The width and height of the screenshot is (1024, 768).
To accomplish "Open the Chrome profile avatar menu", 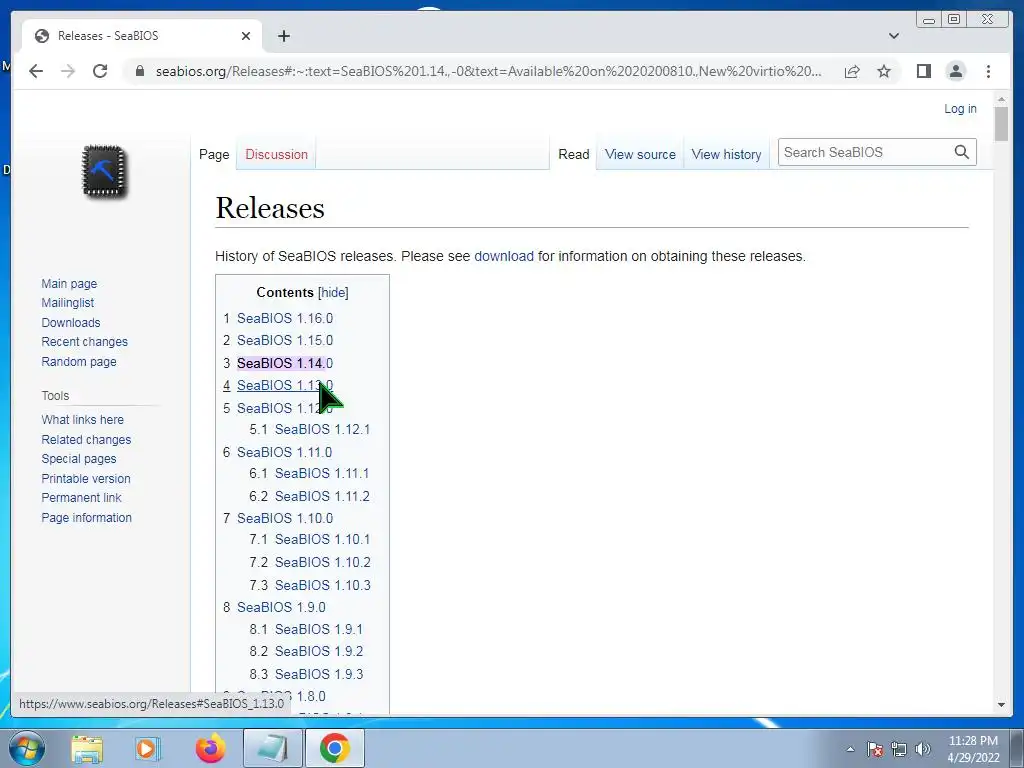I will [956, 71].
